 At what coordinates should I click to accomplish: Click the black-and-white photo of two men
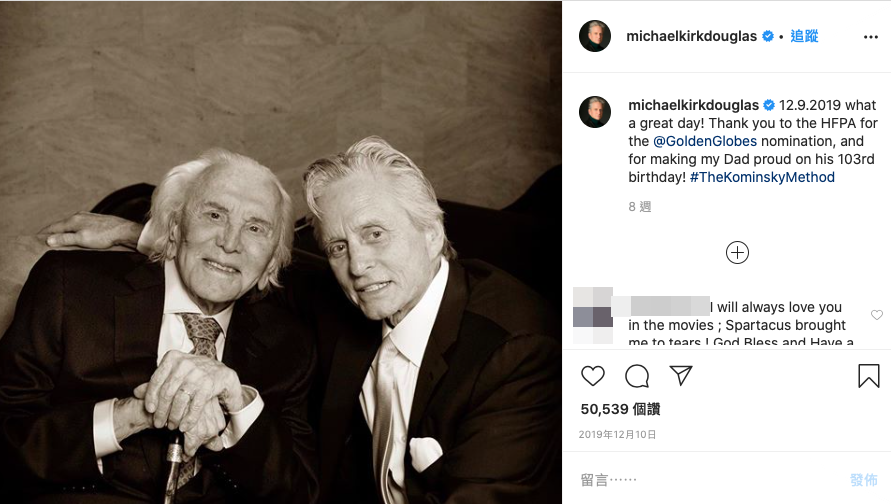pos(281,252)
